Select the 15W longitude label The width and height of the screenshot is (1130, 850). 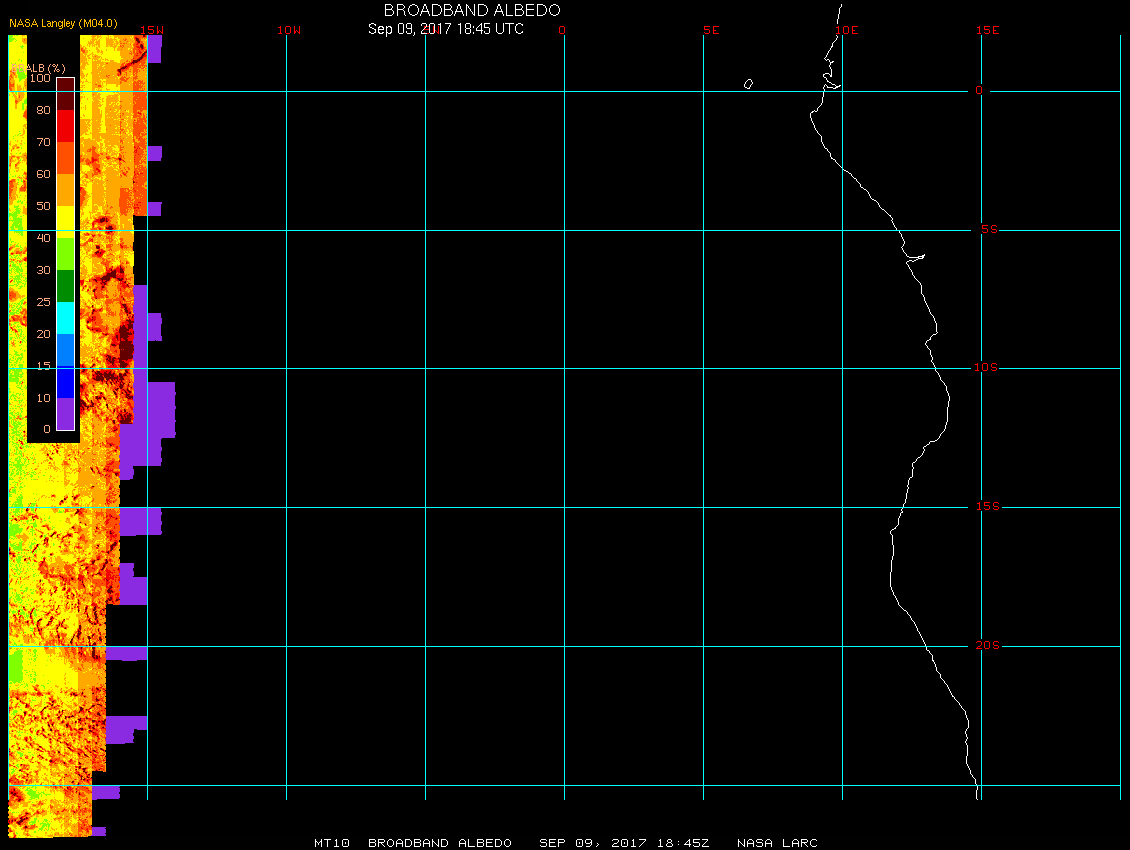click(152, 30)
